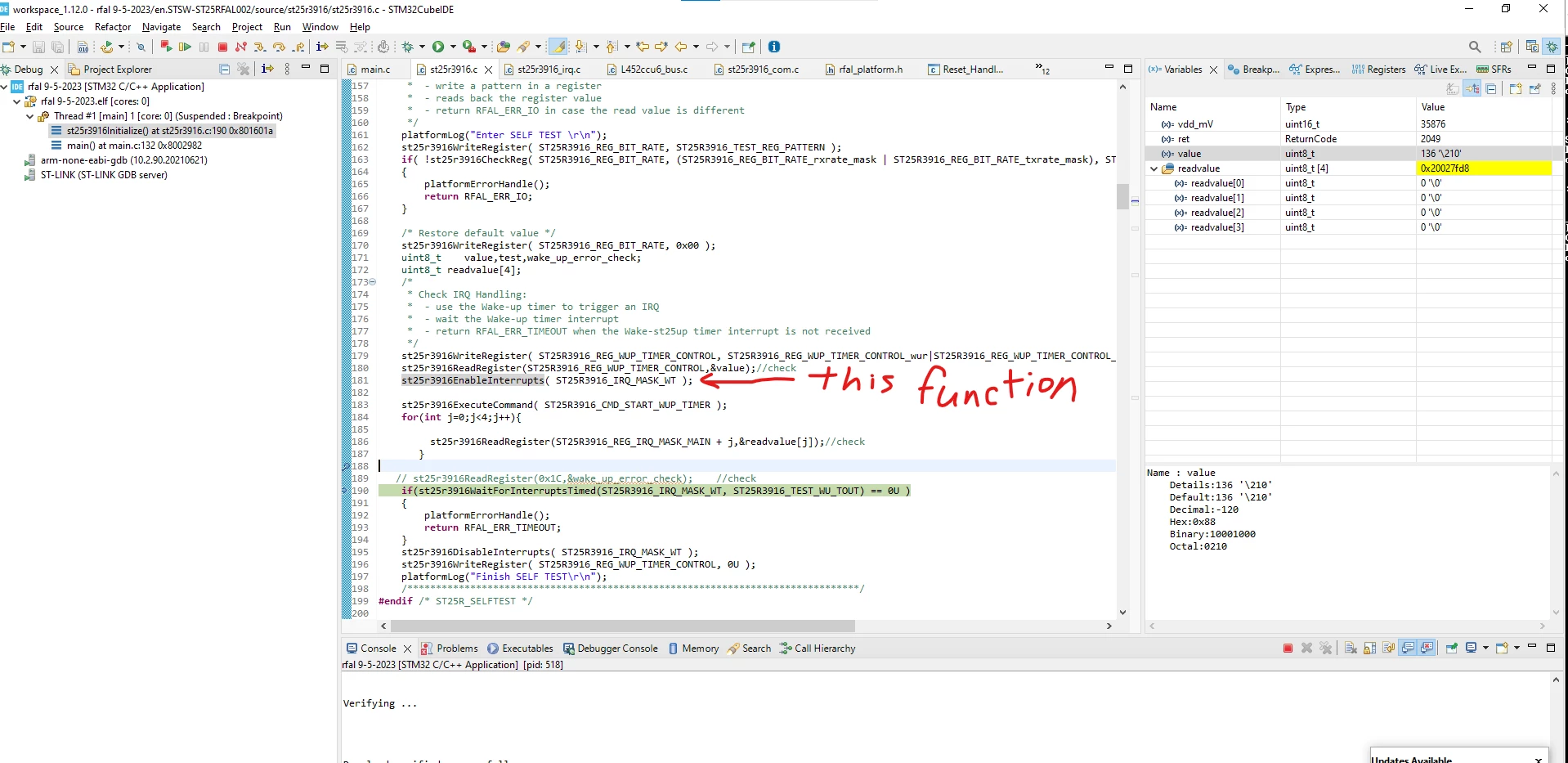Open the Memory tab in bottom panel
This screenshot has width=1568, height=763.
[693, 649]
